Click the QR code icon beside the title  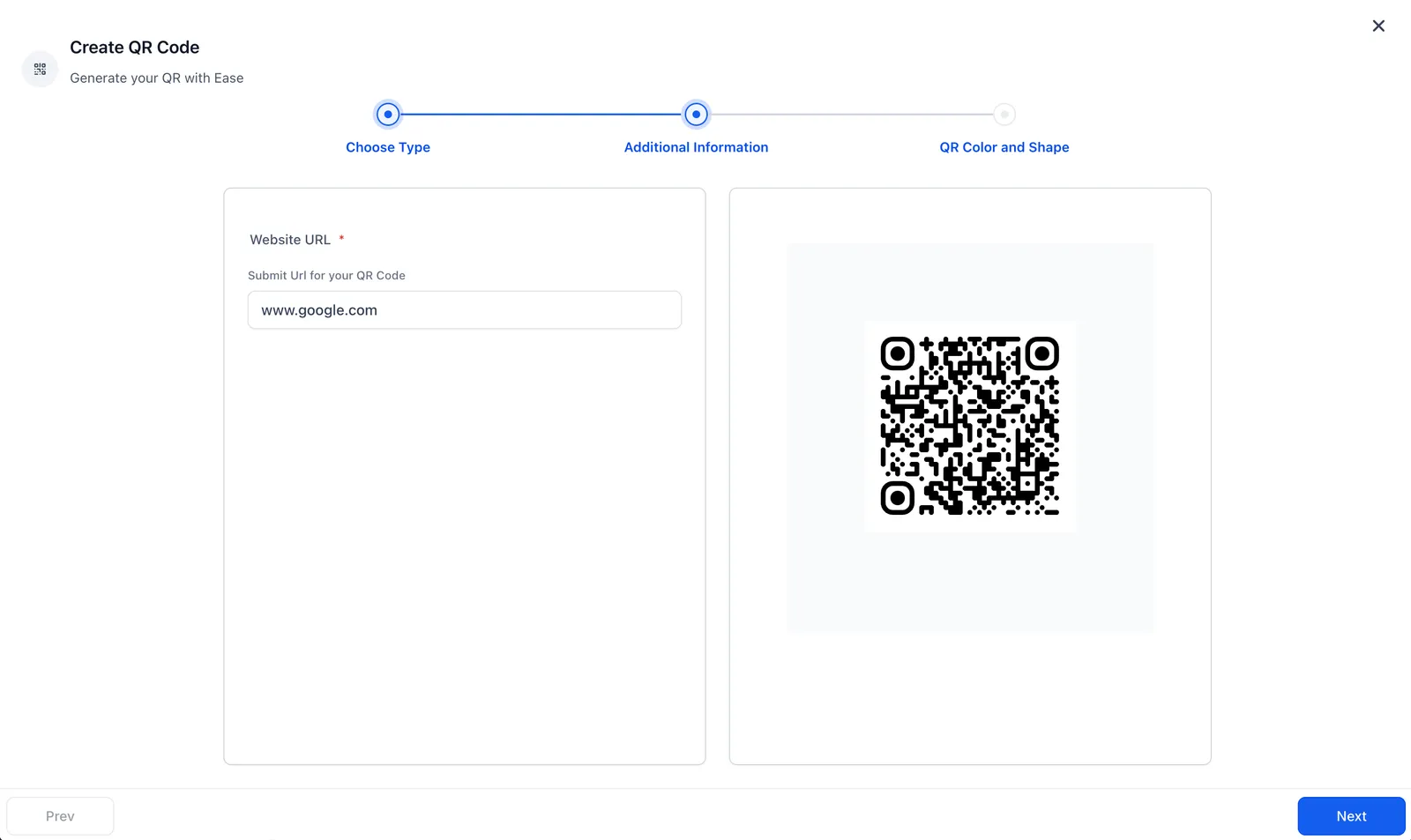pos(40,69)
